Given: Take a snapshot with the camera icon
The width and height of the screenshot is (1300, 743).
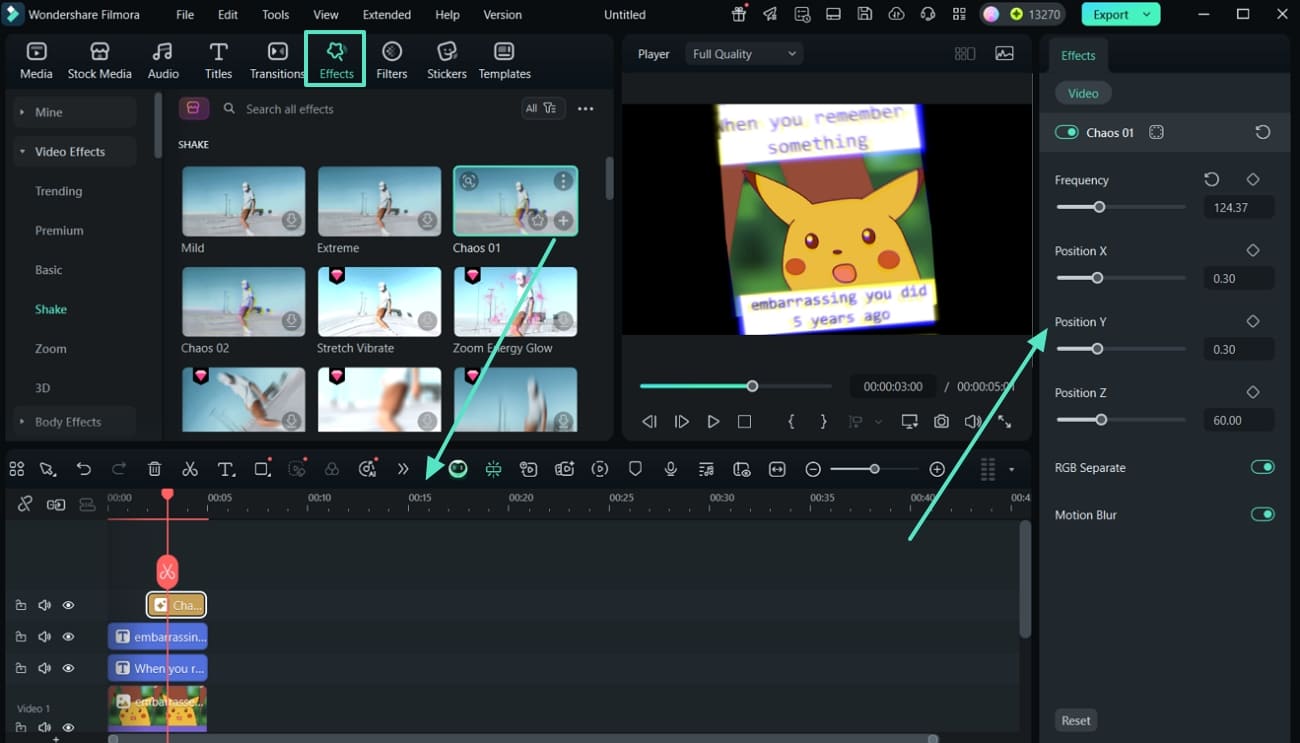Looking at the screenshot, I should tap(941, 422).
